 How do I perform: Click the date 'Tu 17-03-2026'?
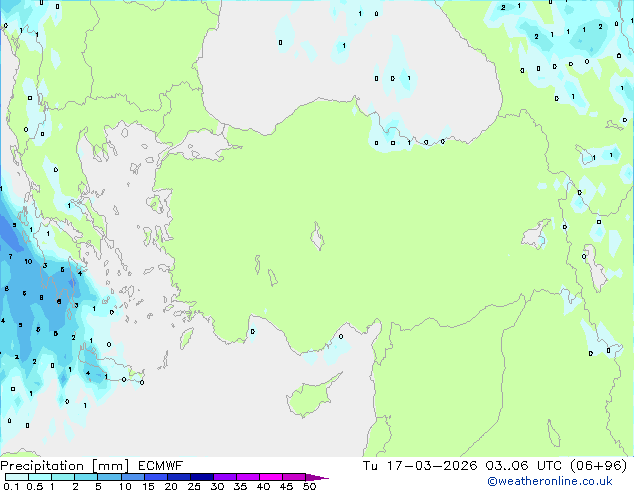[420, 466]
